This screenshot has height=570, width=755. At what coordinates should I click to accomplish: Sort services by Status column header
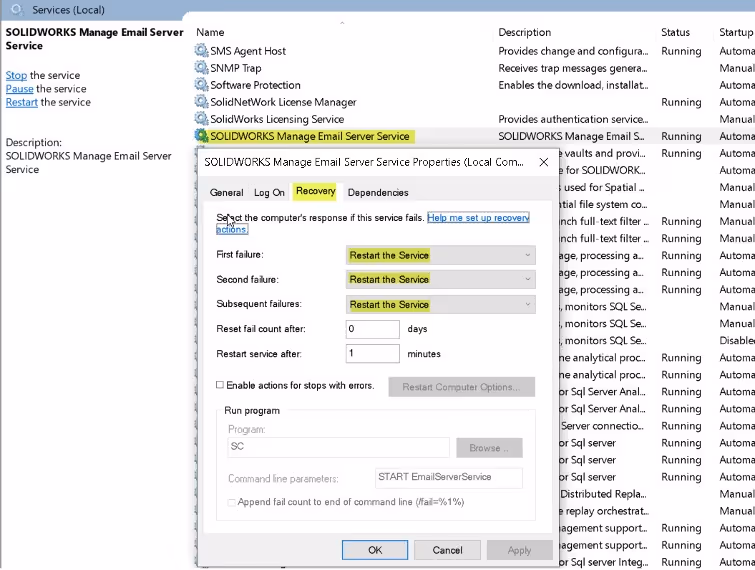[675, 32]
